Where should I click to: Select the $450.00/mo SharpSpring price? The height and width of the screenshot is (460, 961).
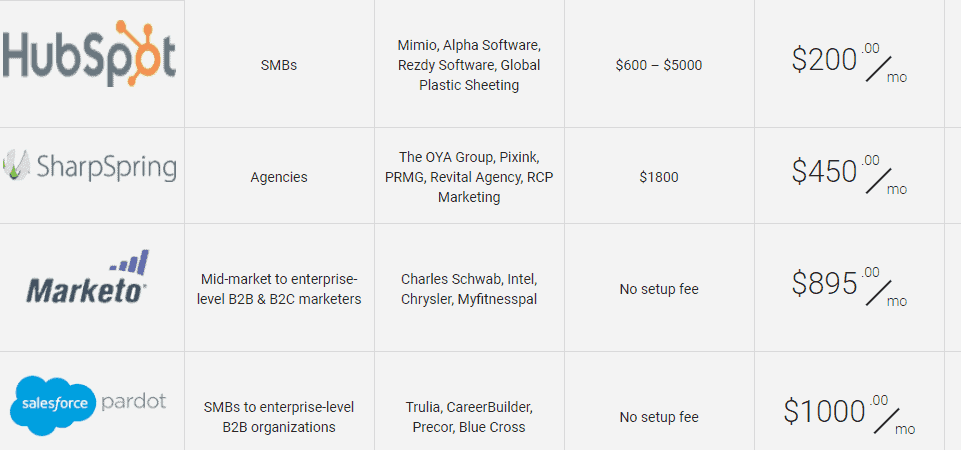(x=849, y=176)
